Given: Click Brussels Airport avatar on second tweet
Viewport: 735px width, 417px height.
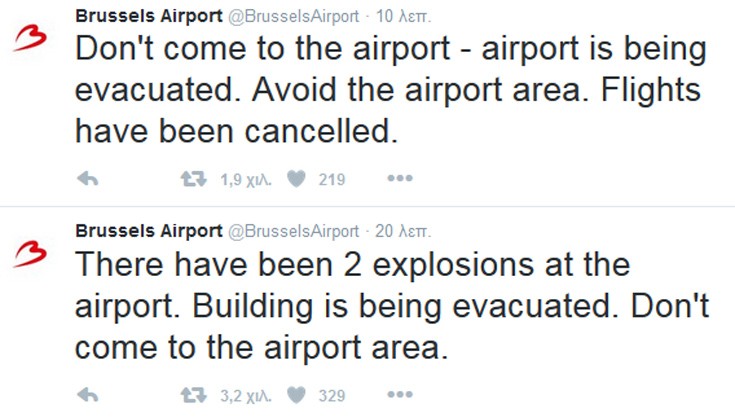Looking at the screenshot, I should click(x=30, y=254).
